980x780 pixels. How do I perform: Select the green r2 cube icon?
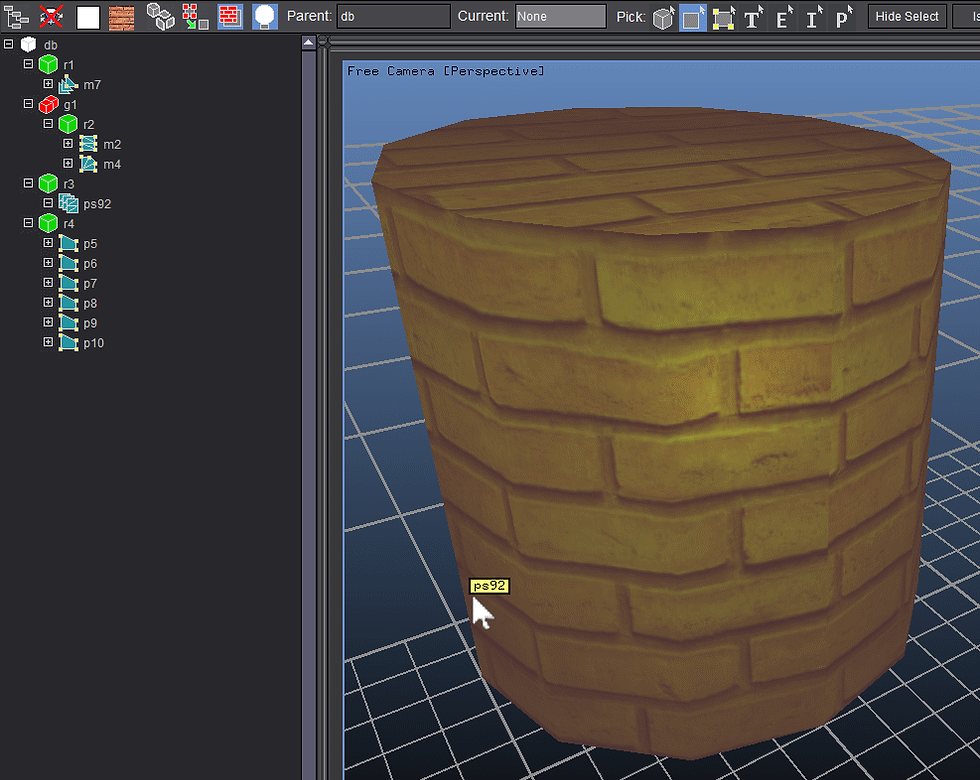point(68,124)
